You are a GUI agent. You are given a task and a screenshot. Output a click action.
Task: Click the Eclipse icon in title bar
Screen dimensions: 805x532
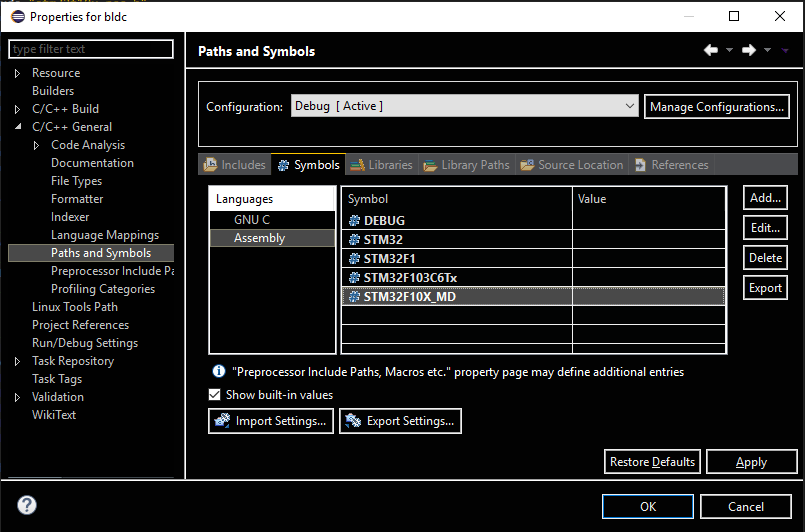18,16
